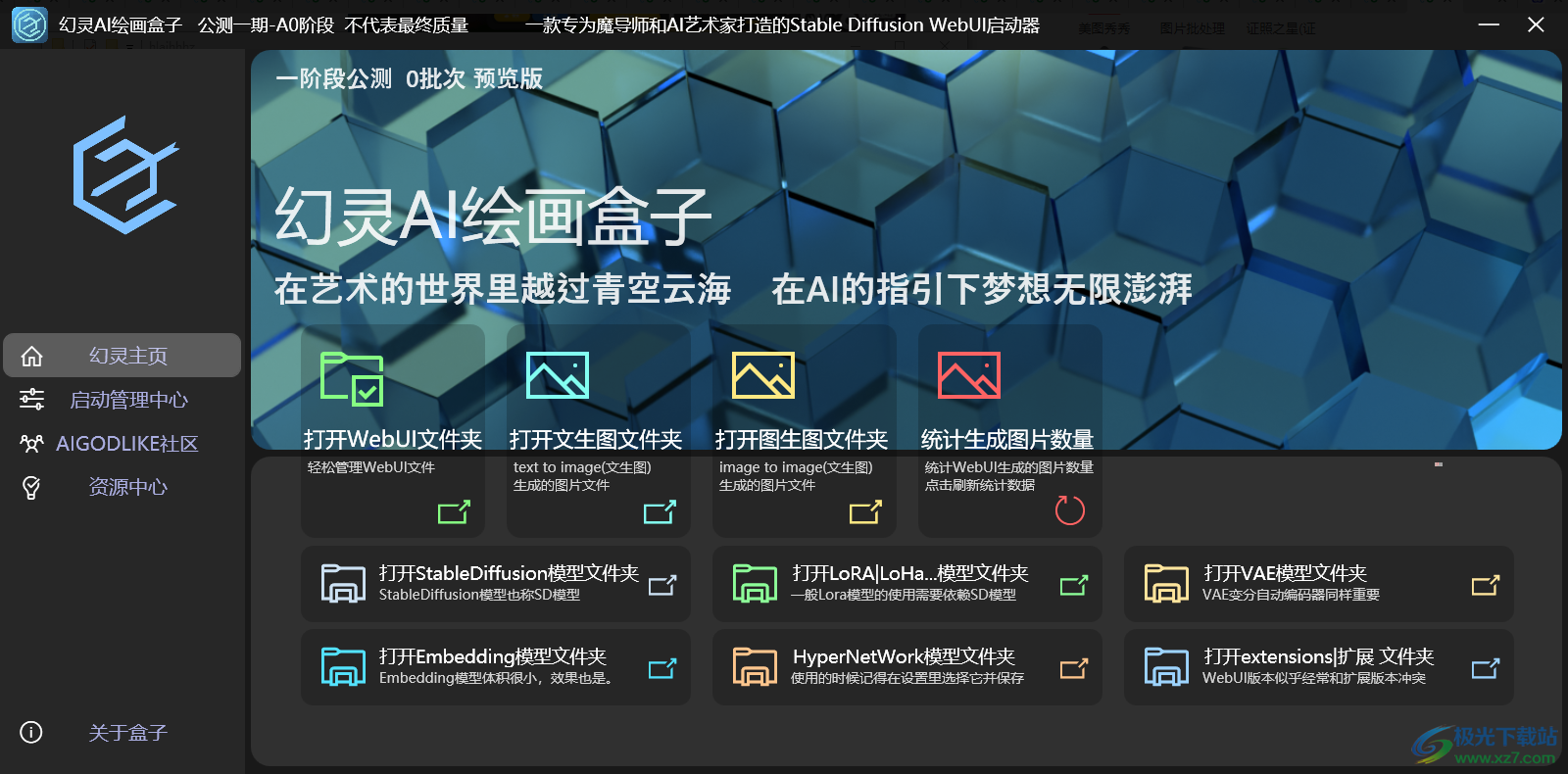Click the sliders icon for 启动管理中心
The width and height of the screenshot is (1568, 774).
point(31,399)
